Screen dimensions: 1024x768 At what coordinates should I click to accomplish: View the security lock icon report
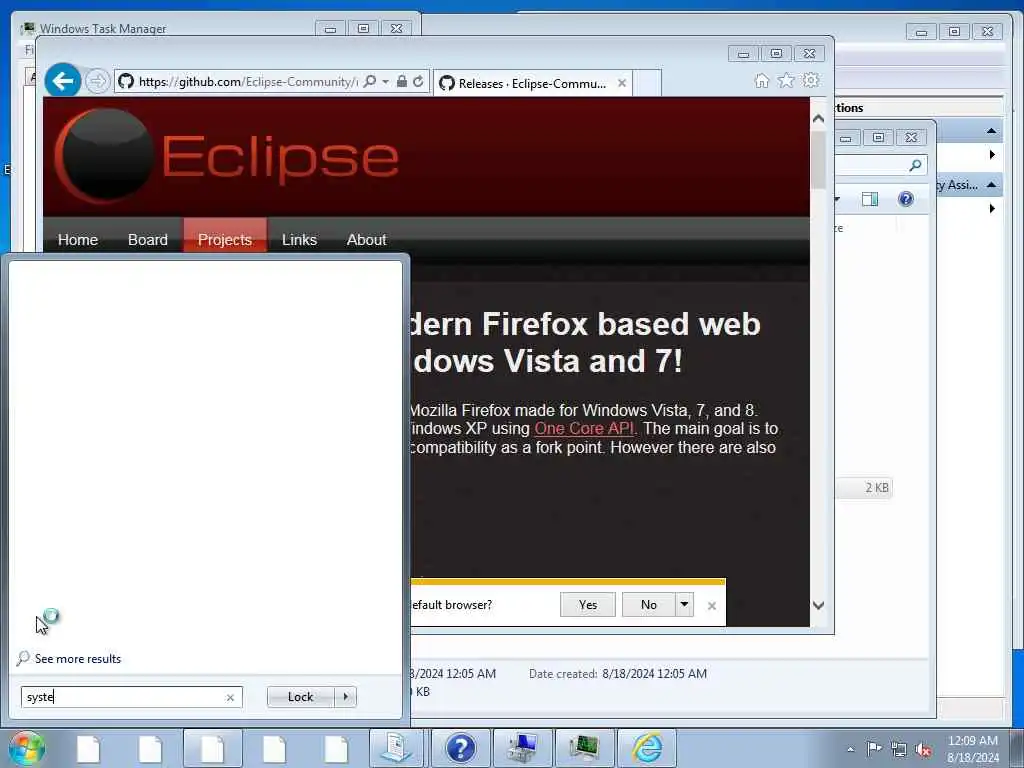[402, 82]
